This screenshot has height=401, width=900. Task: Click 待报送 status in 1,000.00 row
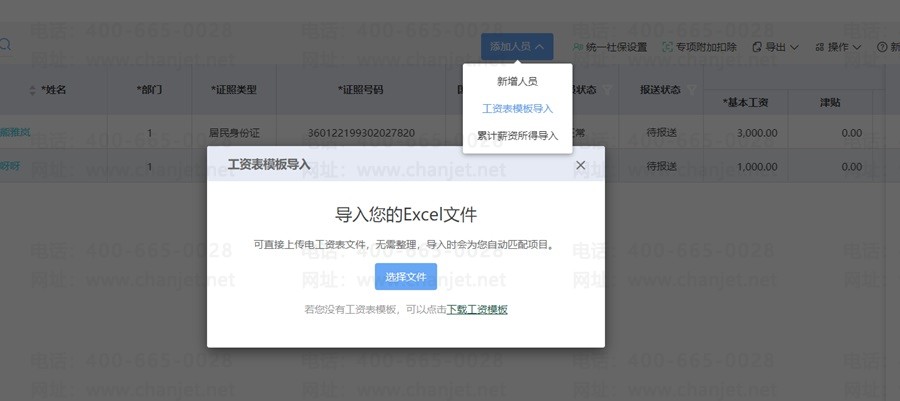pos(661,166)
